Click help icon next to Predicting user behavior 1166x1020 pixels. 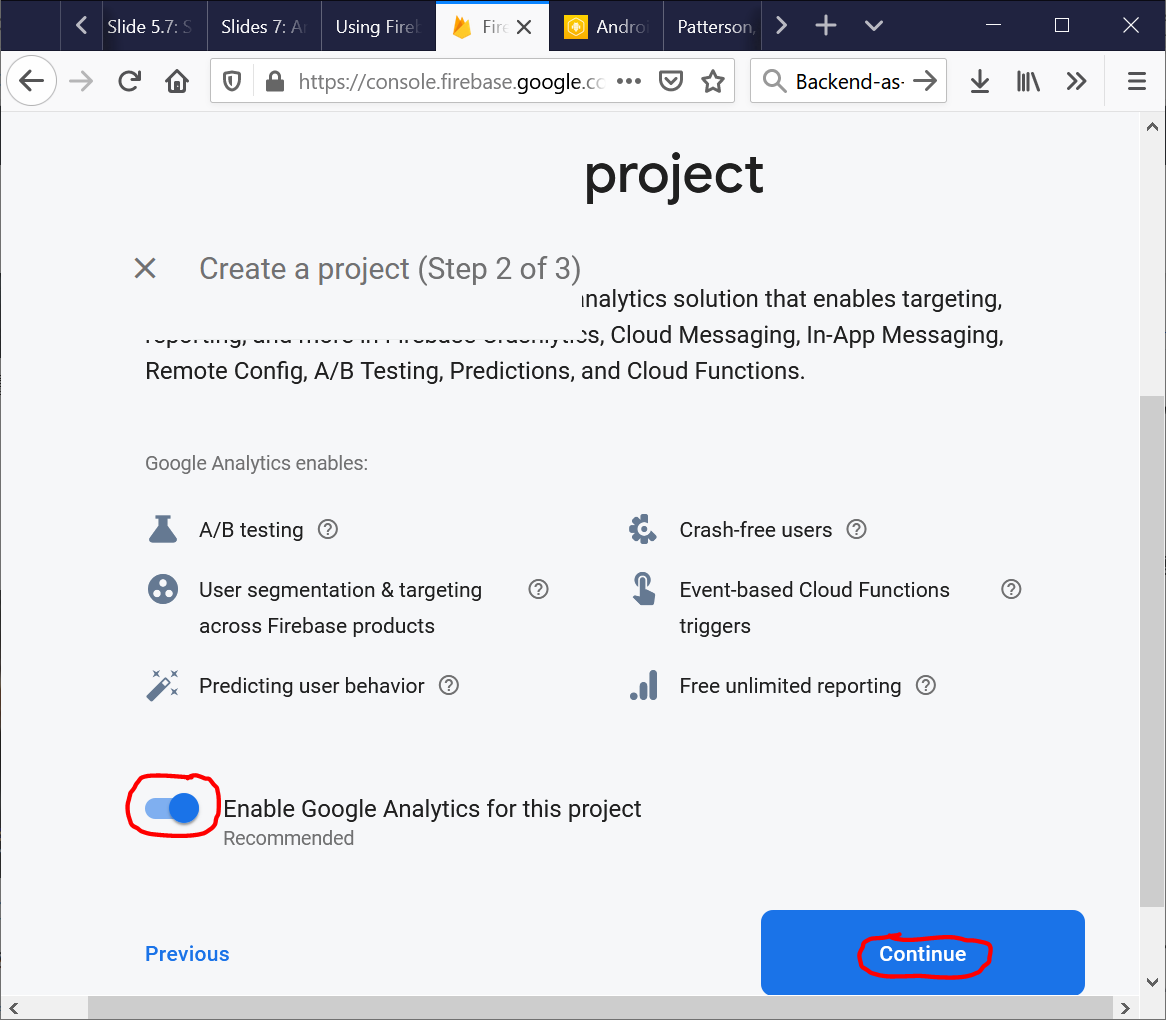[x=449, y=685]
